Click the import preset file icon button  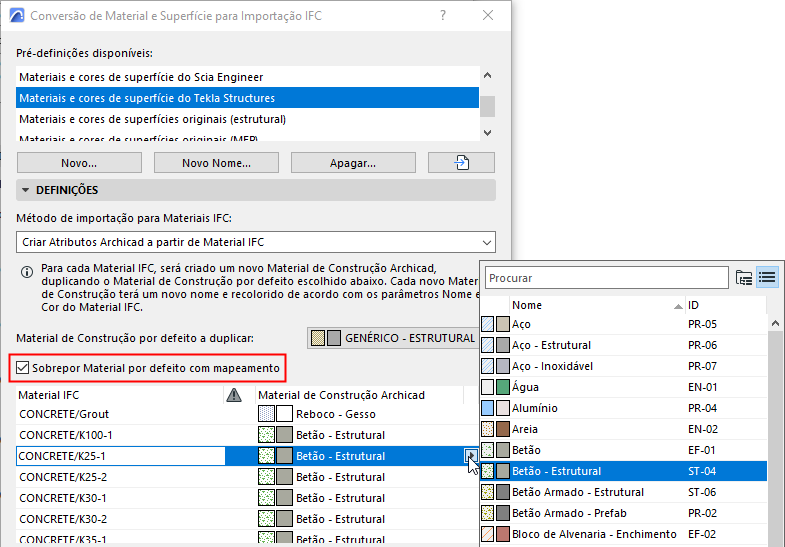(461, 163)
